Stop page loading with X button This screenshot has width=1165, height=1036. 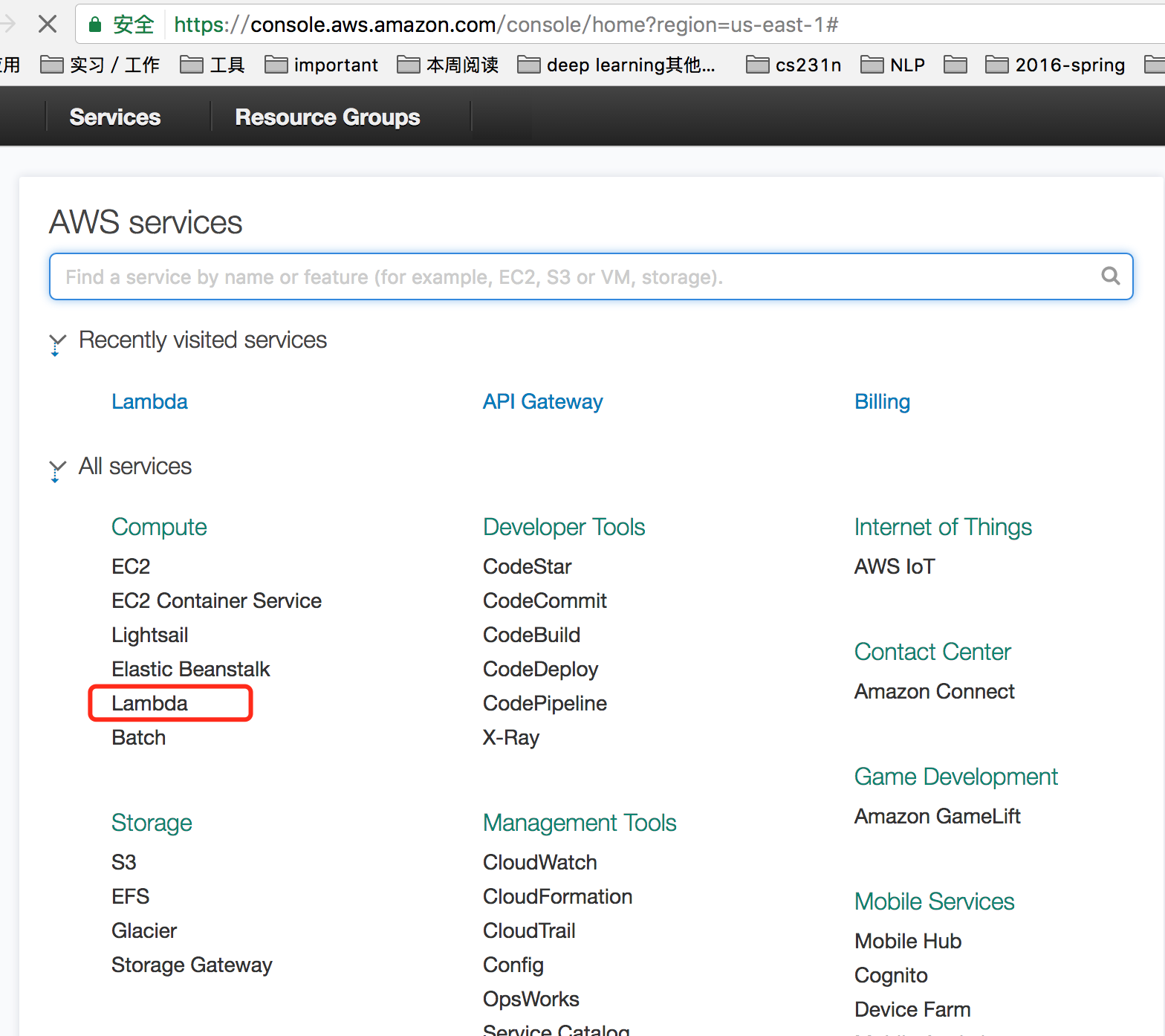pos(48,25)
